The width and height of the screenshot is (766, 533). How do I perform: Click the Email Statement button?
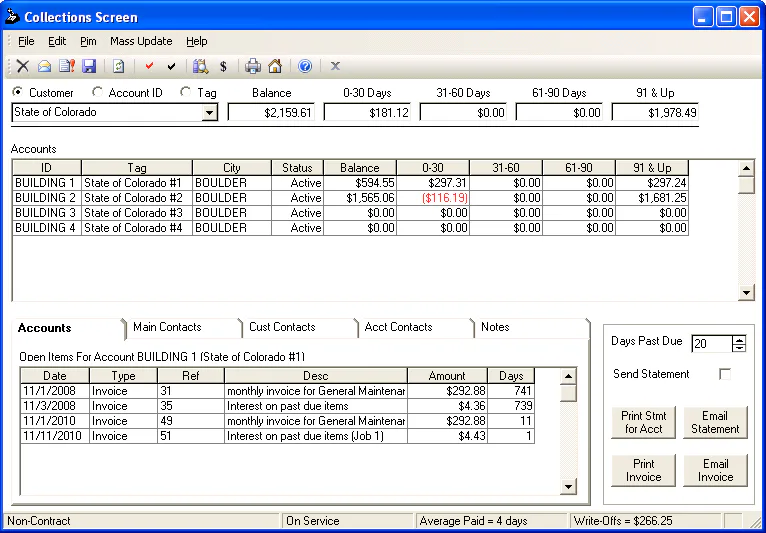pyautogui.click(x=715, y=422)
